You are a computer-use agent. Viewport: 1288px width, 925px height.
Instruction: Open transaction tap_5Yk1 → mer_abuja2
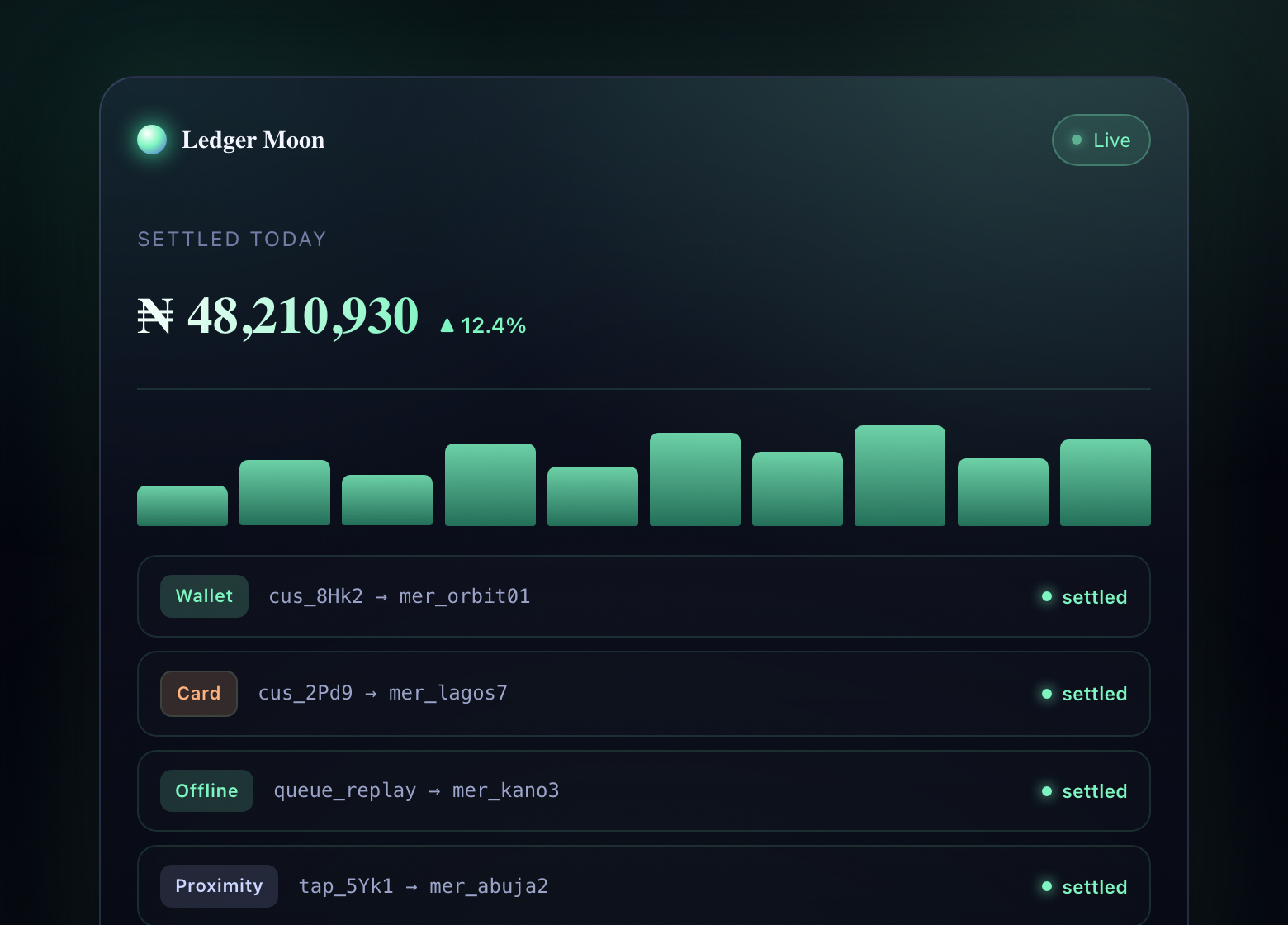[644, 886]
